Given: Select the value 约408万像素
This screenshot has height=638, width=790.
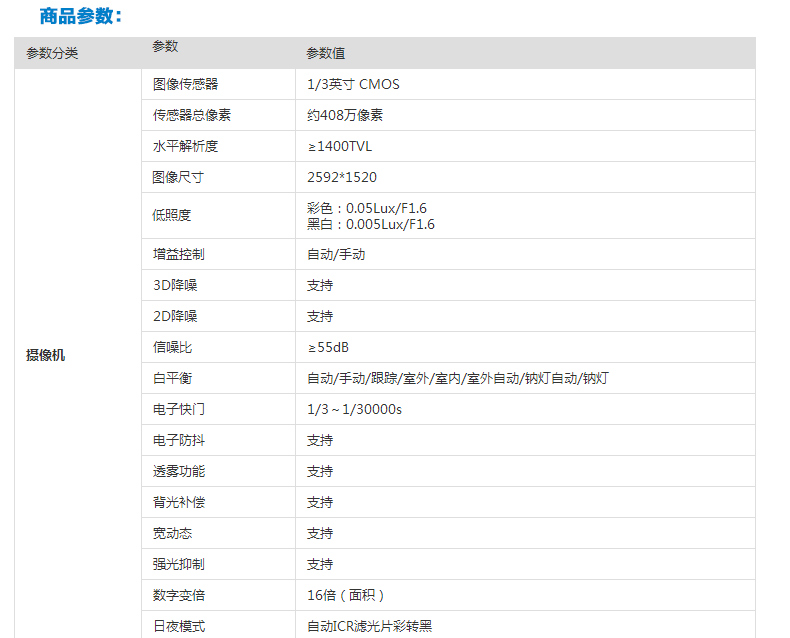Looking at the screenshot, I should pos(345,115).
